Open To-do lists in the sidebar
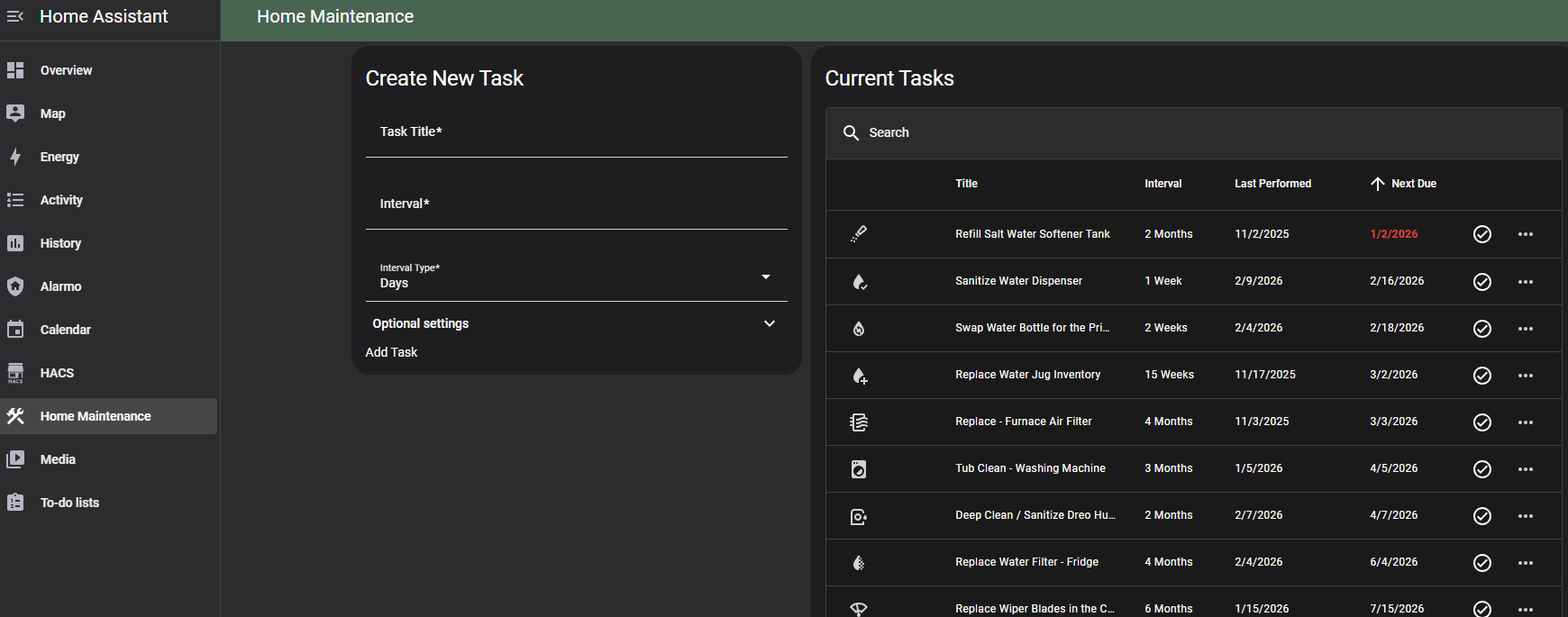 [x=69, y=503]
